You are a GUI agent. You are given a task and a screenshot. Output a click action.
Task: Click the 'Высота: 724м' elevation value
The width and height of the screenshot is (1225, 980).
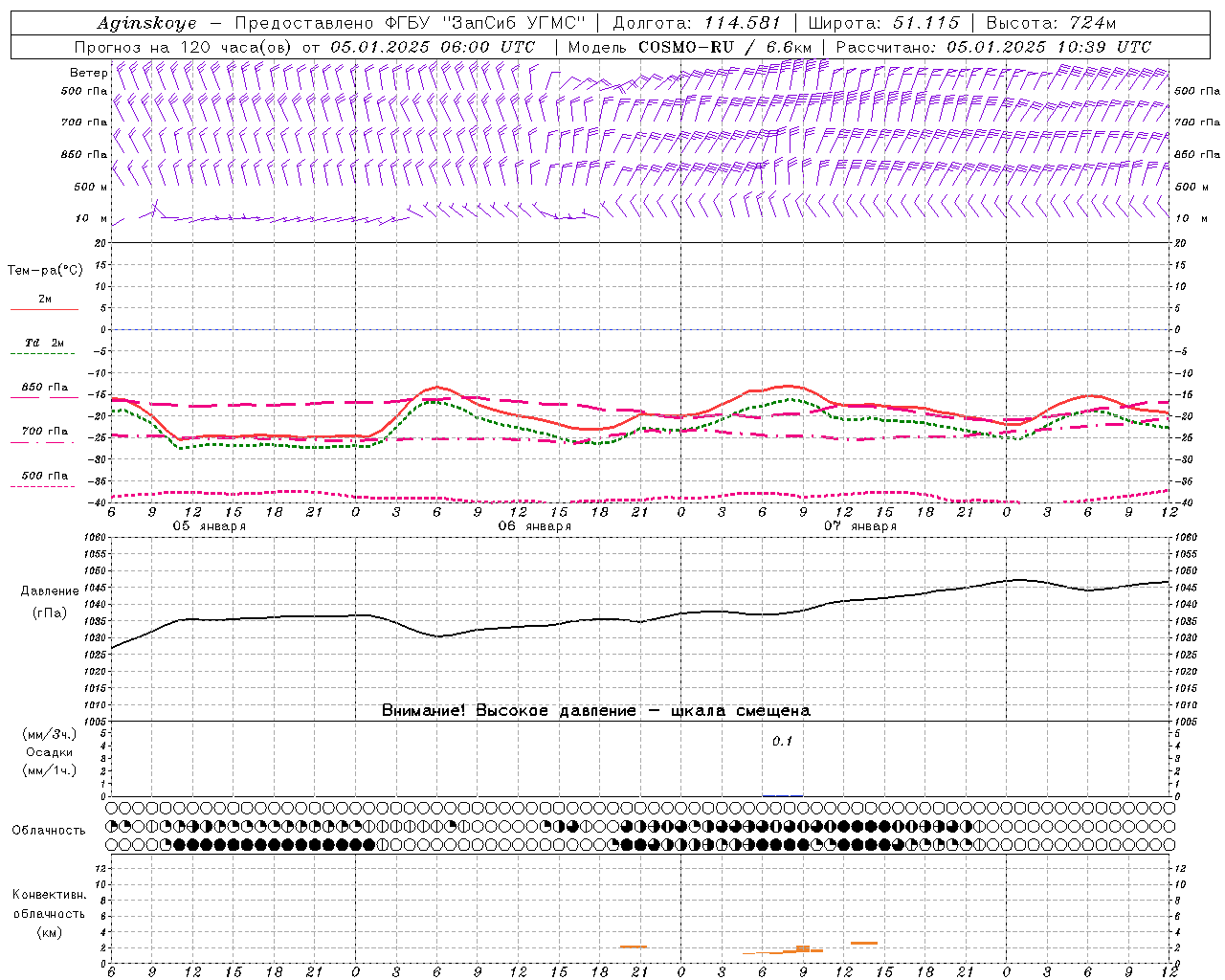tap(1051, 24)
